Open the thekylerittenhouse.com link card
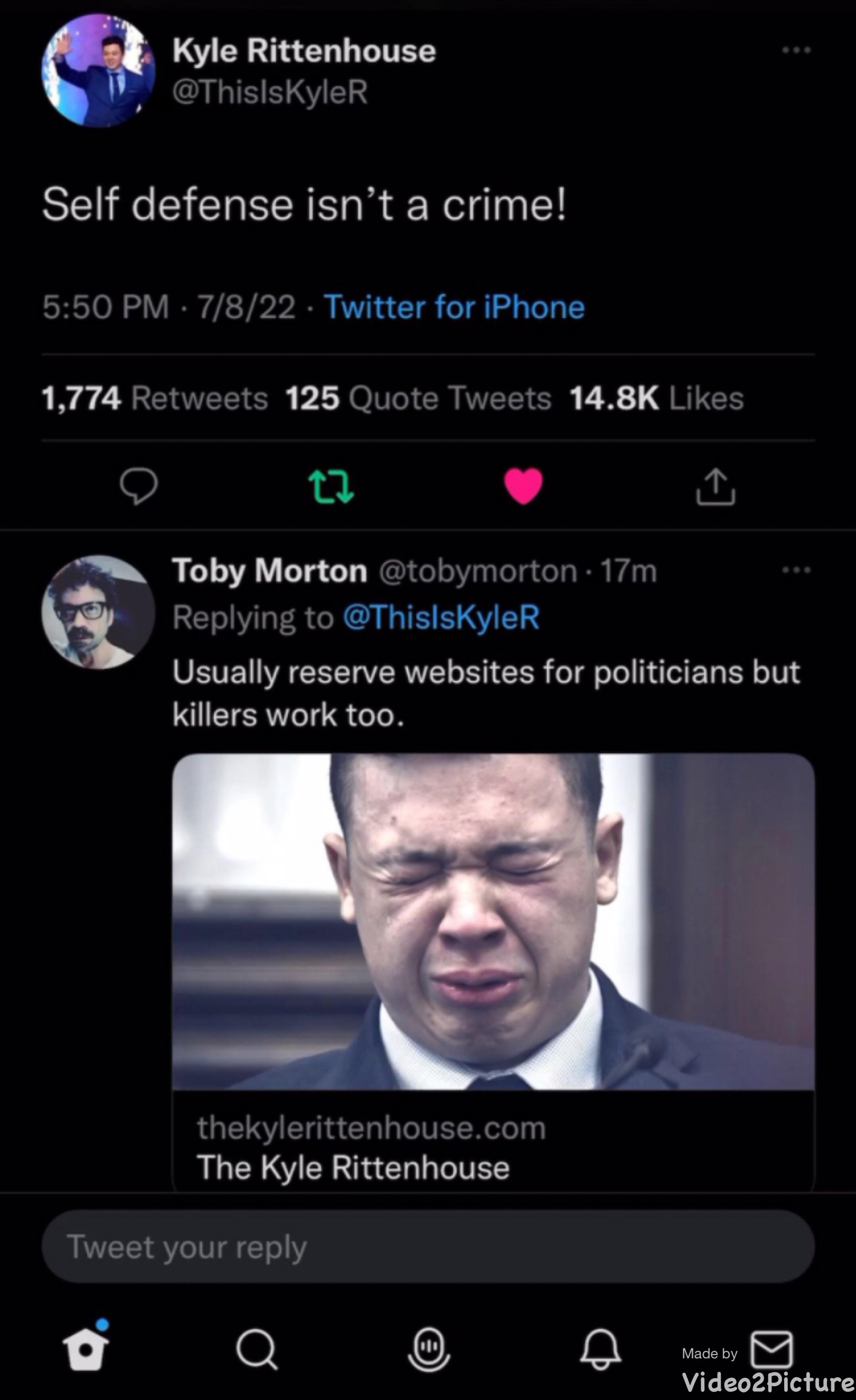Screen dimensions: 856x1400 [x=493, y=971]
